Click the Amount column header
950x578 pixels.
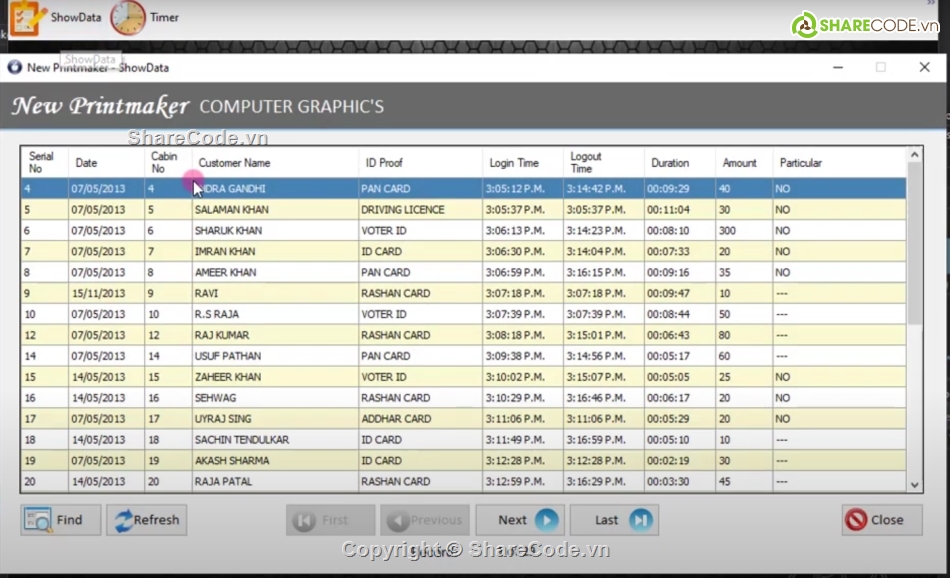click(x=740, y=163)
